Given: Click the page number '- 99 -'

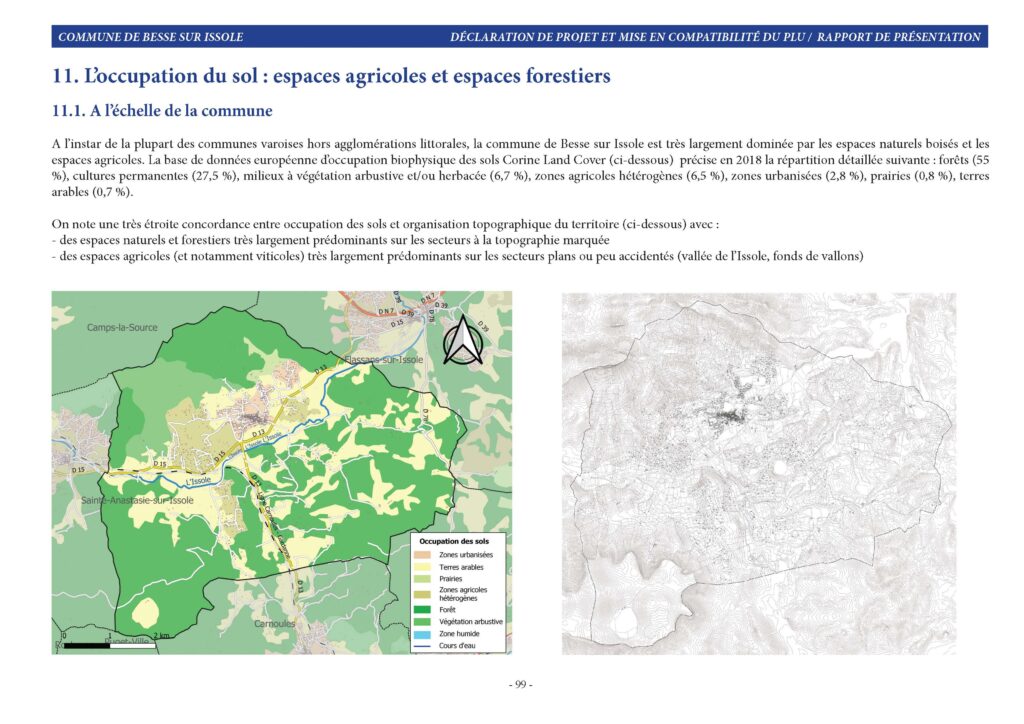Looking at the screenshot, I should [520, 684].
